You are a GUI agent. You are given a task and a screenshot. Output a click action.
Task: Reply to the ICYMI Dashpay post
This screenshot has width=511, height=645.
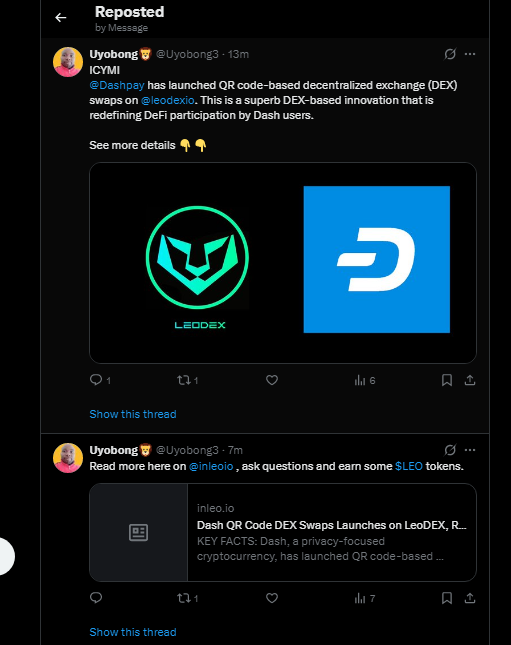tap(100, 380)
